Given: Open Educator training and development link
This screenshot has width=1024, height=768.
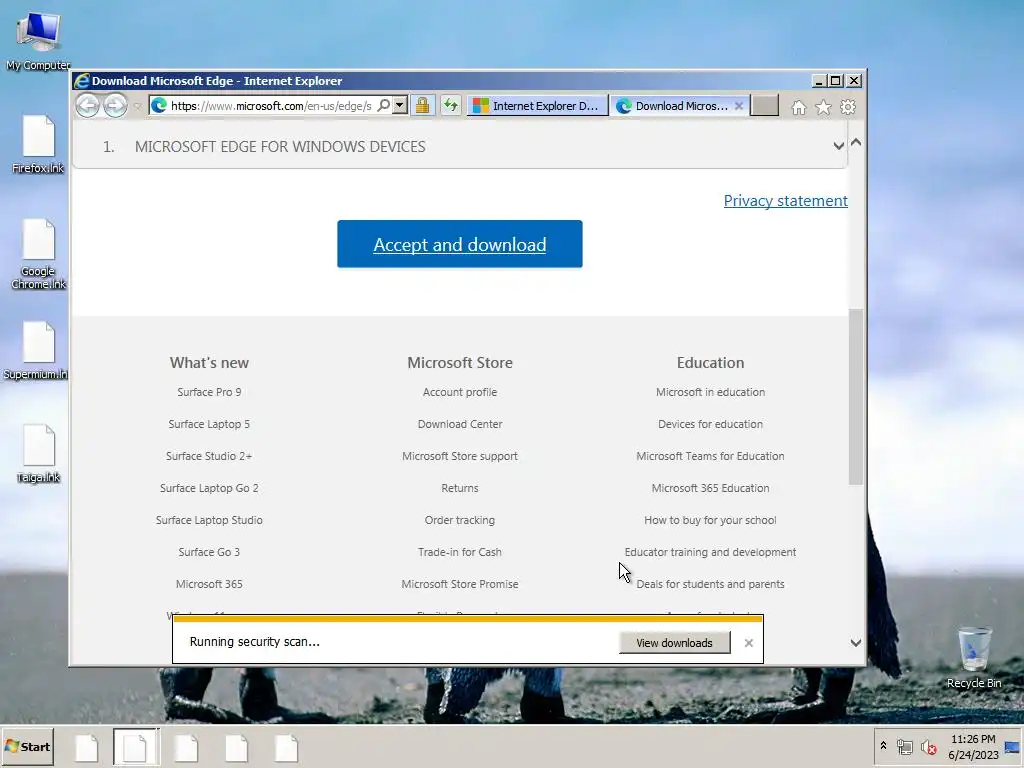Looking at the screenshot, I should (x=711, y=552).
